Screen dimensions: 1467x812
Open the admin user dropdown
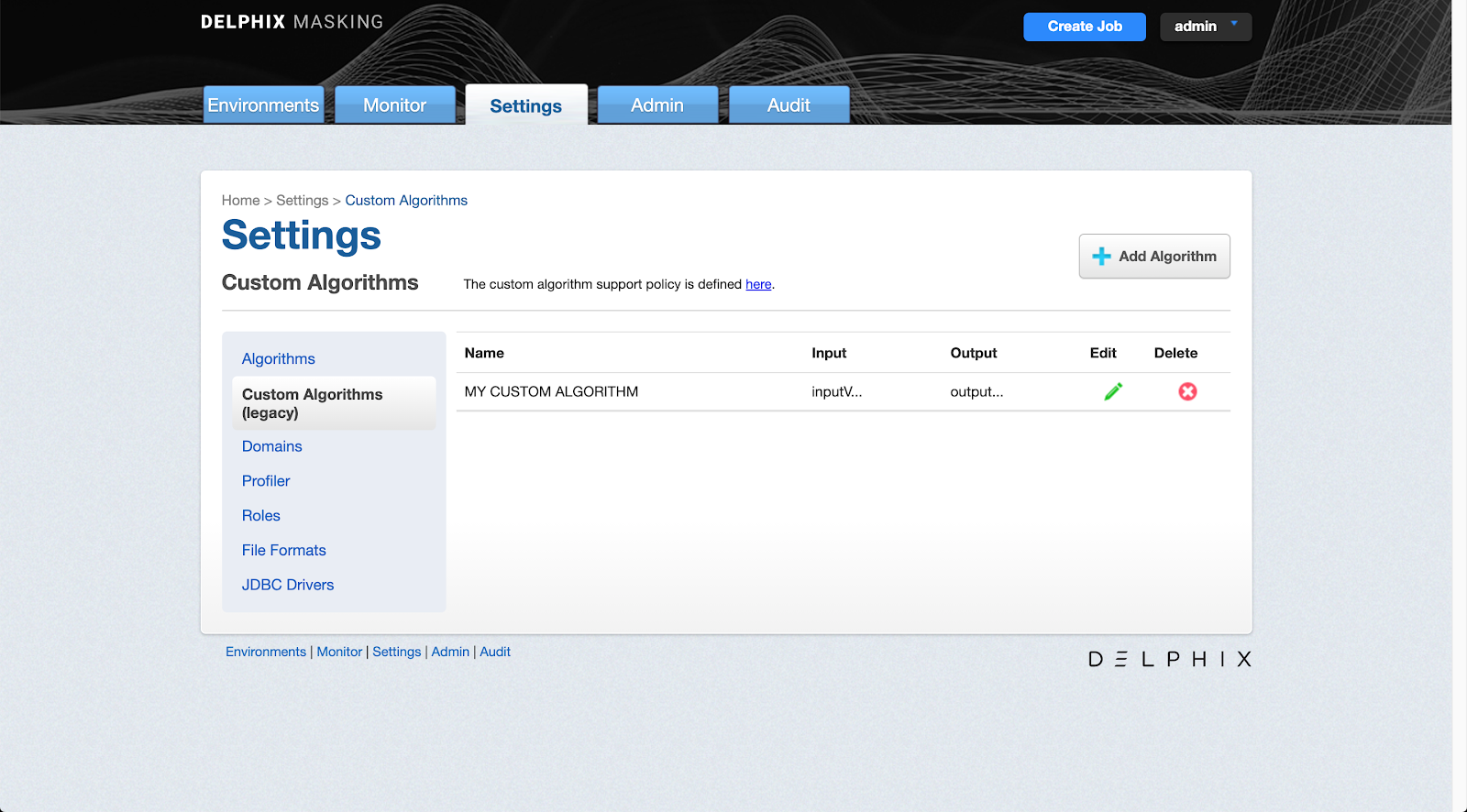(x=1205, y=27)
